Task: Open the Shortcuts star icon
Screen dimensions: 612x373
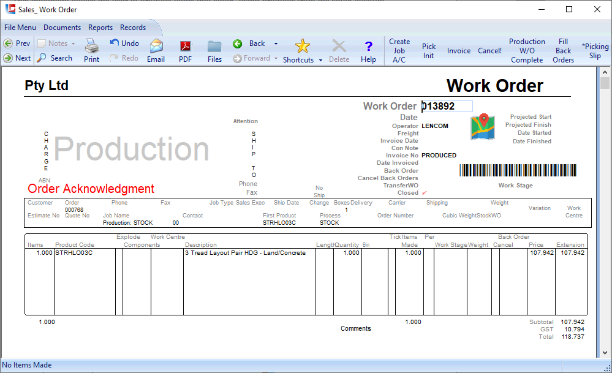Action: coord(302,46)
